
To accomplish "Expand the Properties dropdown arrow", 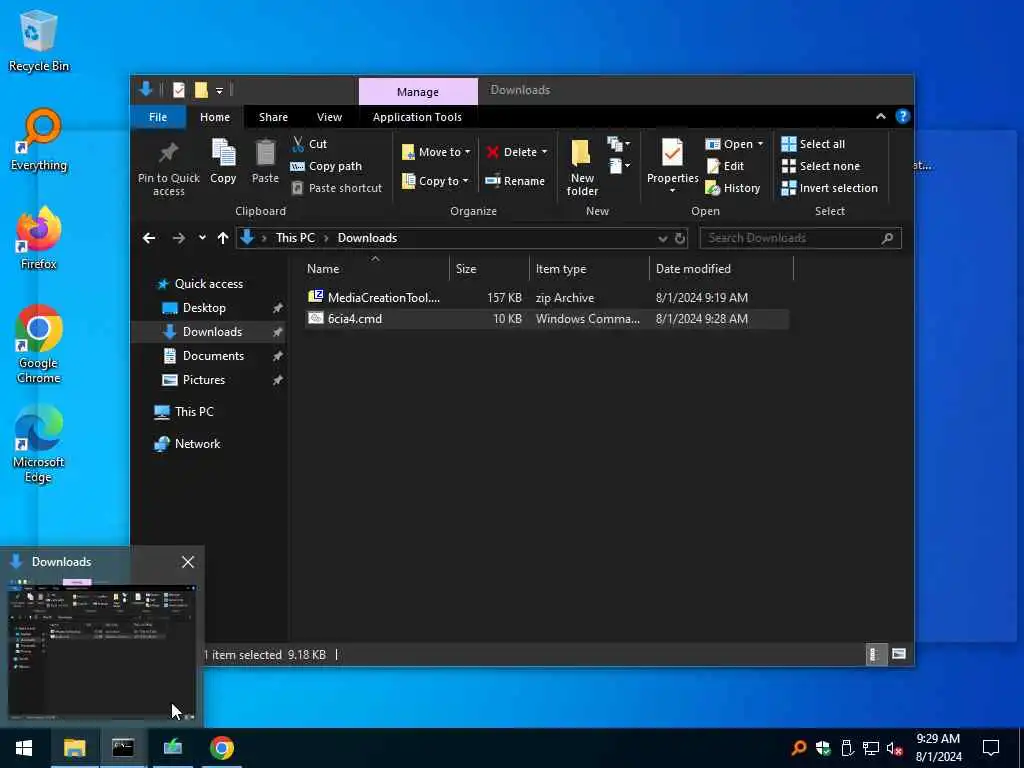I will coord(673,191).
